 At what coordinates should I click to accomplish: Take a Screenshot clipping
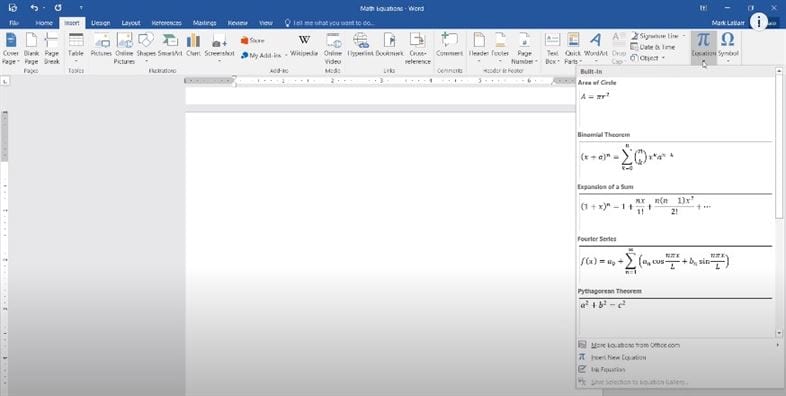point(219,49)
